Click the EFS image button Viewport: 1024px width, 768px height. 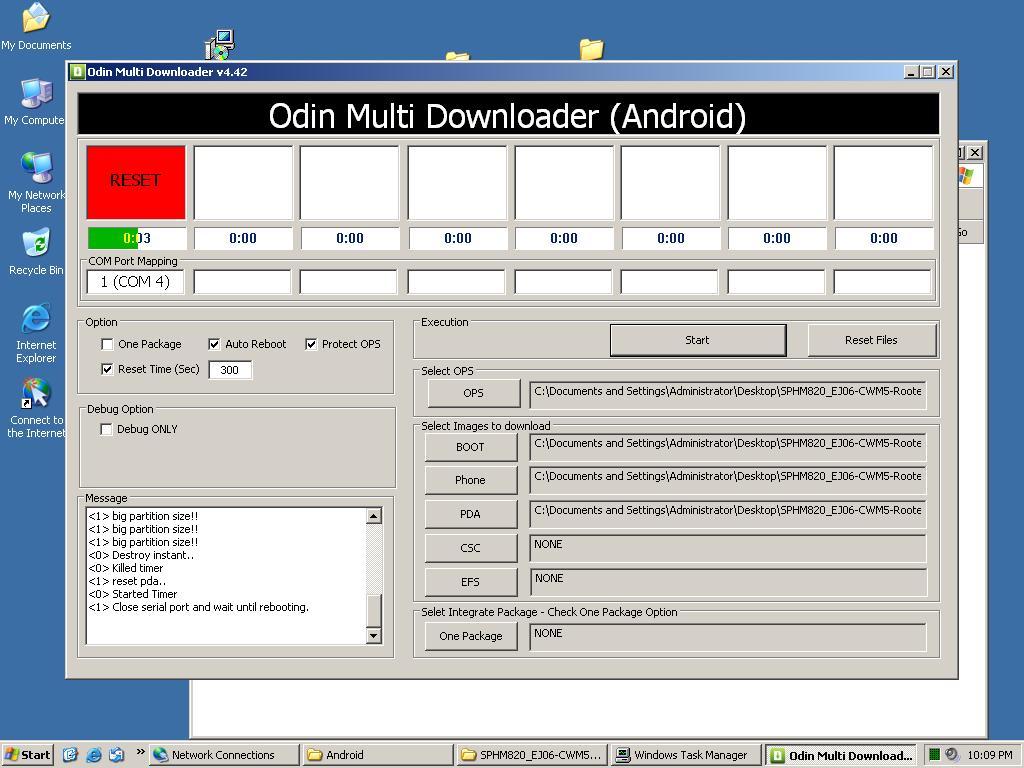pos(470,582)
